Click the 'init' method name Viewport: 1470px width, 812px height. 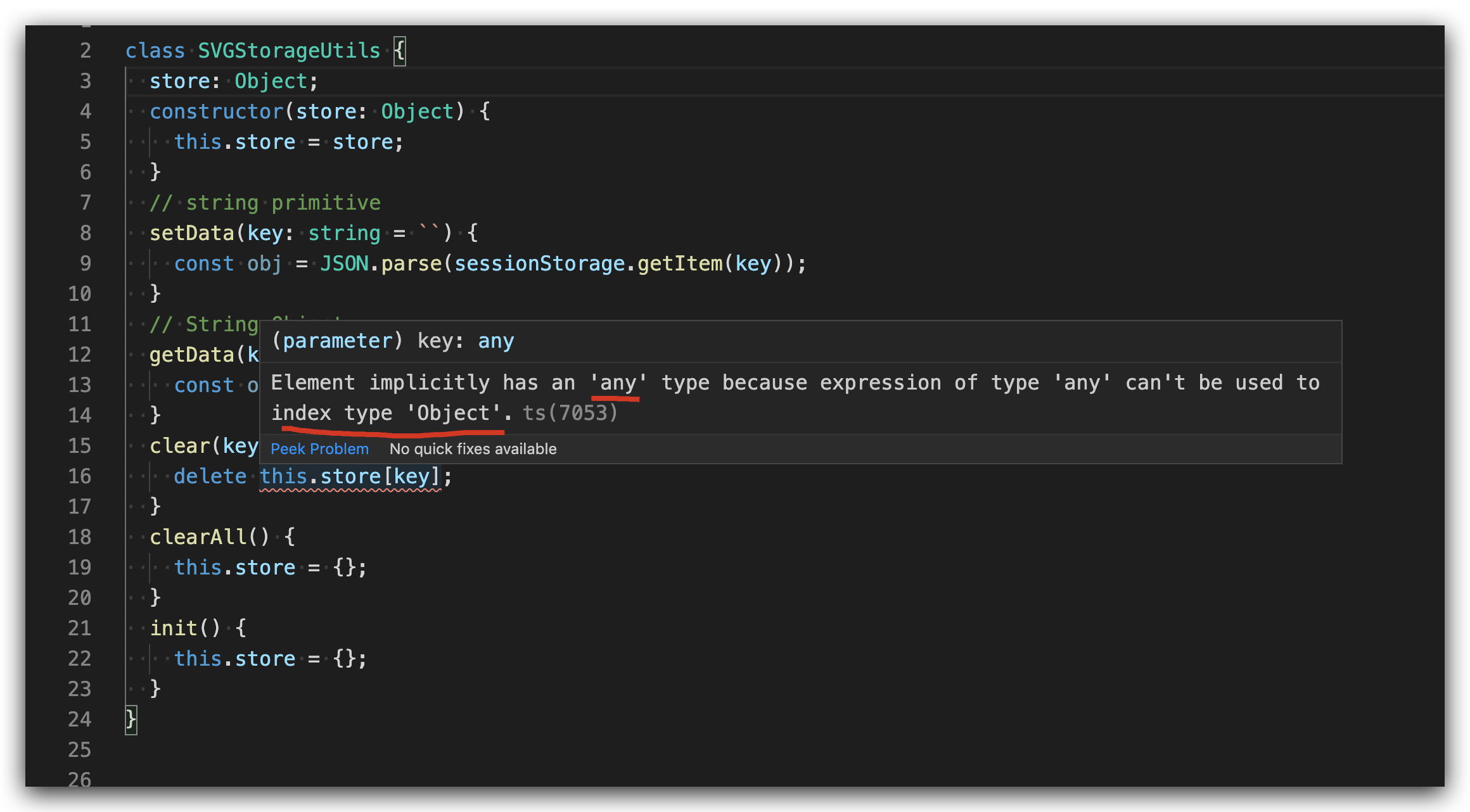174,628
